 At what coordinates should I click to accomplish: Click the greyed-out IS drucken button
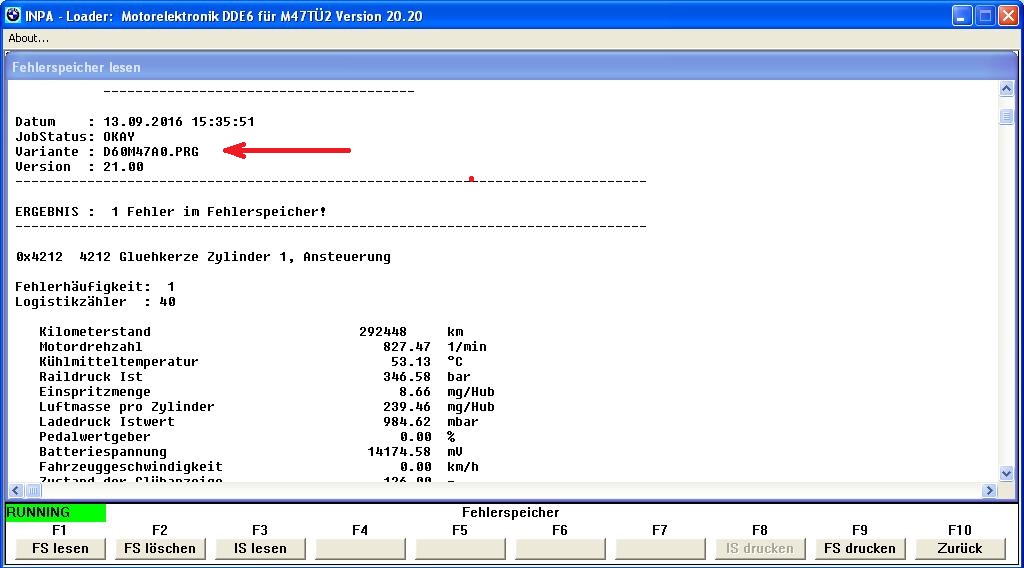tap(760, 548)
